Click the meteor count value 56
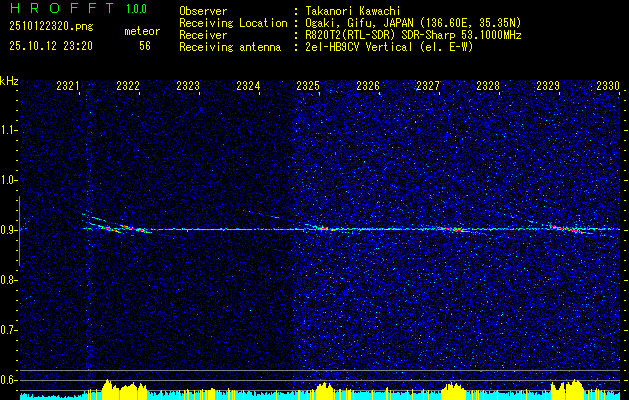The image size is (629, 400). (x=145, y=46)
